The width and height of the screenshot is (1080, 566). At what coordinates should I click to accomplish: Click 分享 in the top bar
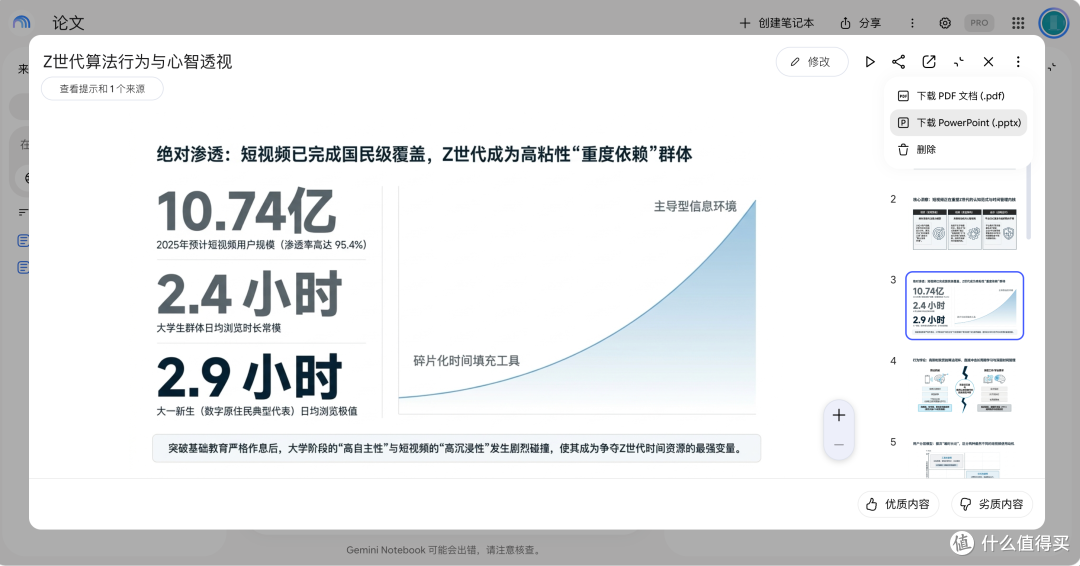point(860,23)
